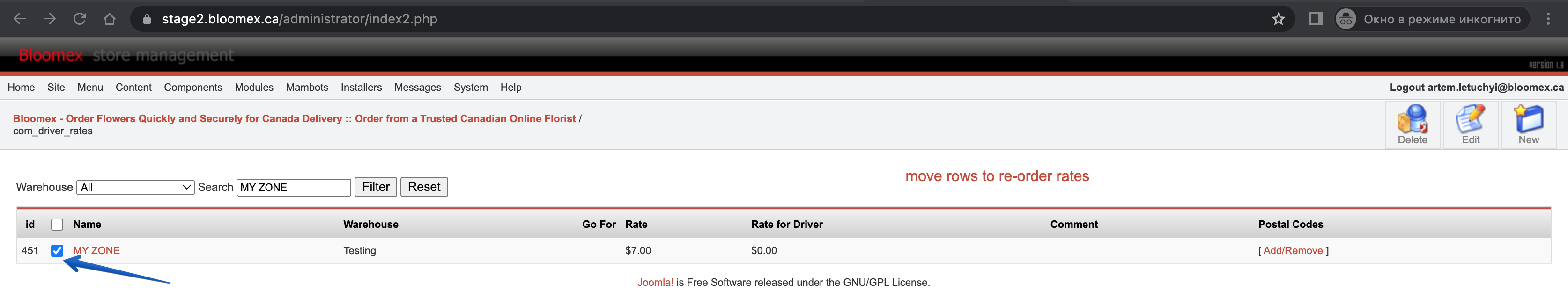The height and width of the screenshot is (292, 1568).
Task: Click the Reset button
Action: coord(424,187)
